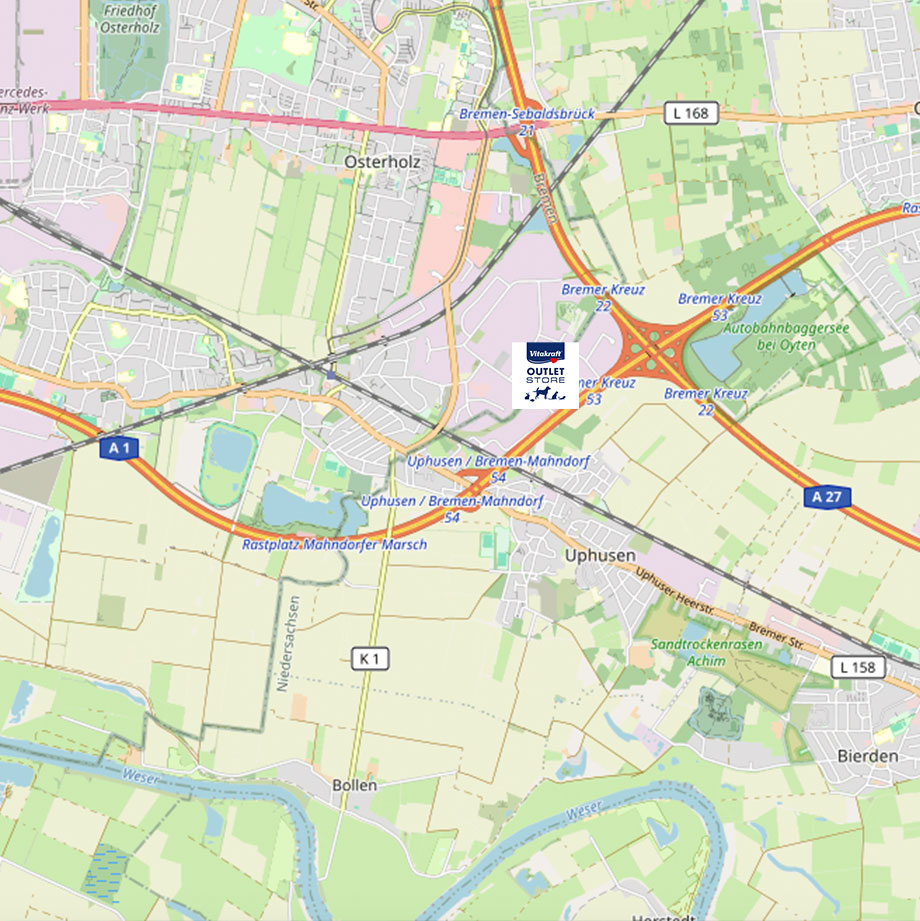Click the Friedhof Osterholz label
The image size is (920, 921).
(130, 19)
